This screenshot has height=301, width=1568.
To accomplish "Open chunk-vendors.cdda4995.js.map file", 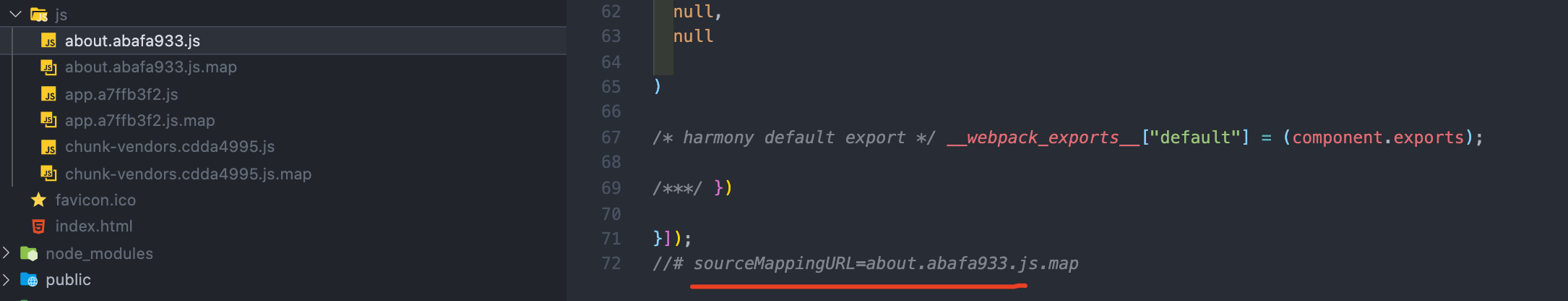I will 188,174.
